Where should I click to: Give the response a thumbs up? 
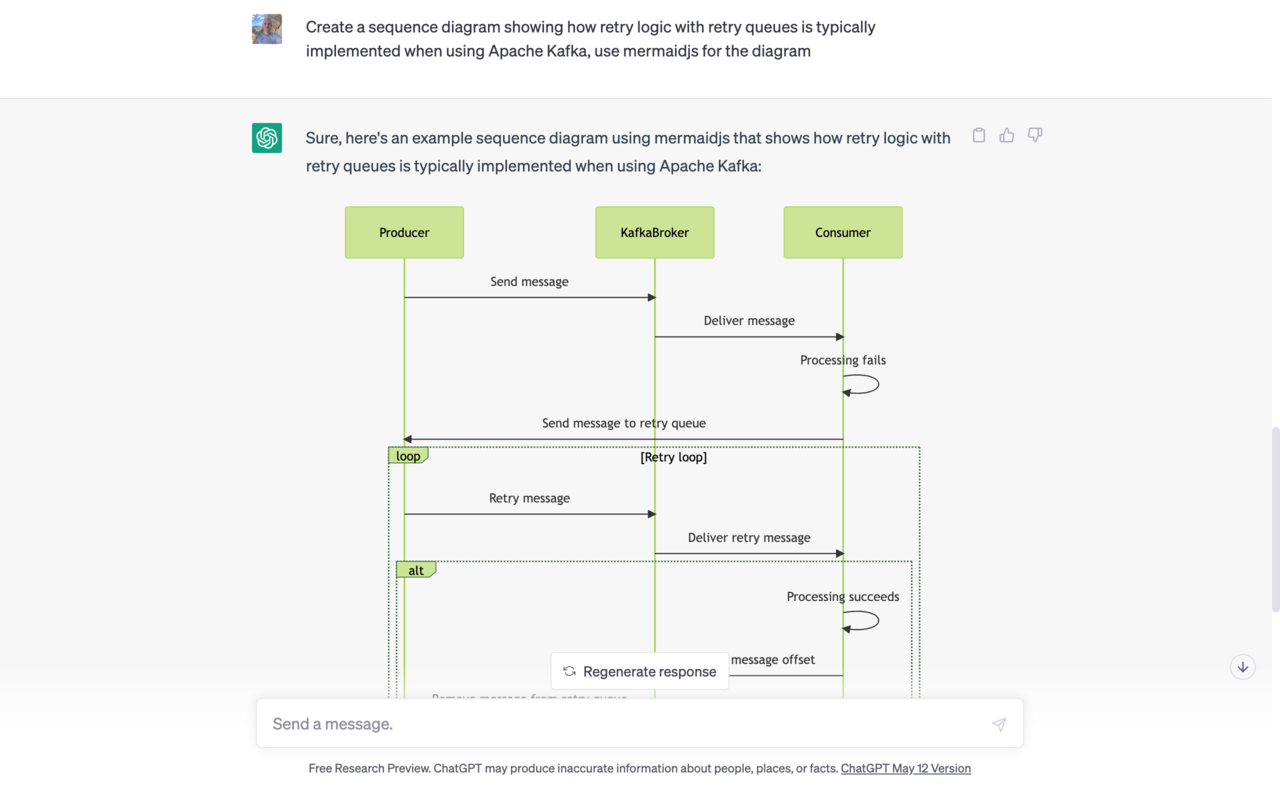click(1006, 135)
